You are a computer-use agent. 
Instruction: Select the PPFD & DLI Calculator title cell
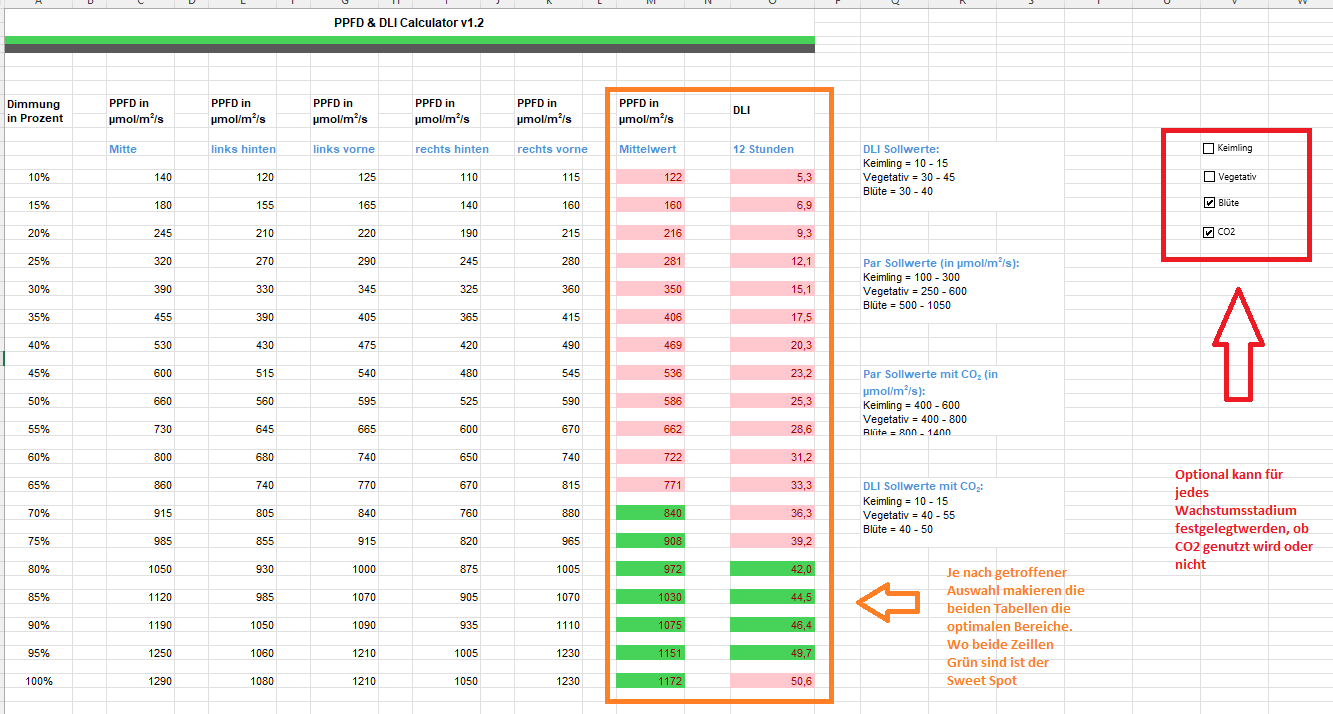click(x=409, y=22)
